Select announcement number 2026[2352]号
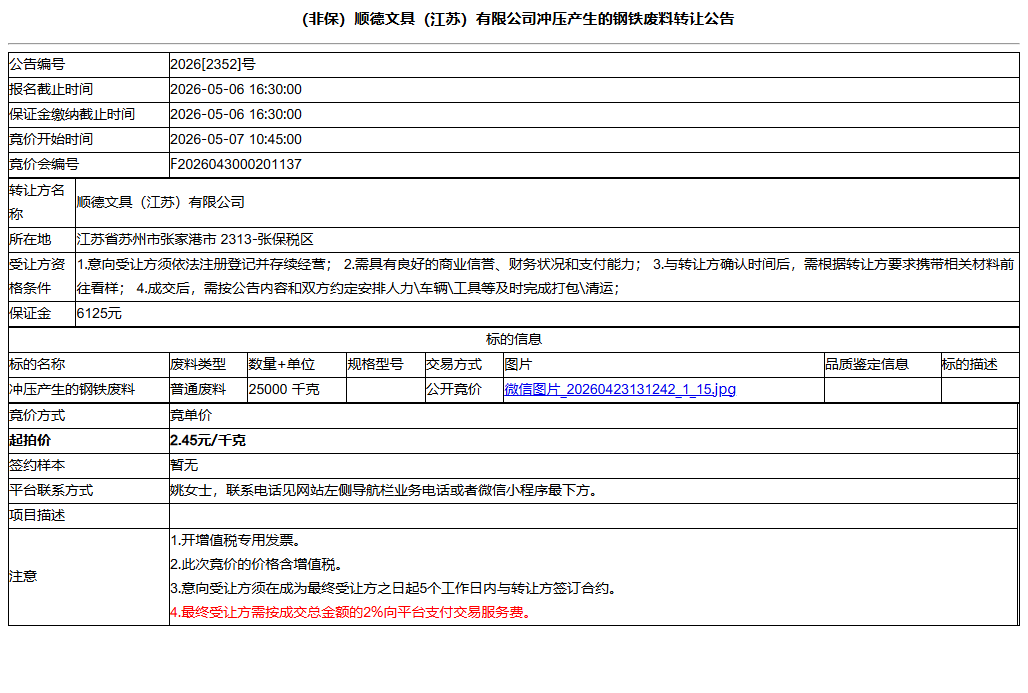 (213, 64)
